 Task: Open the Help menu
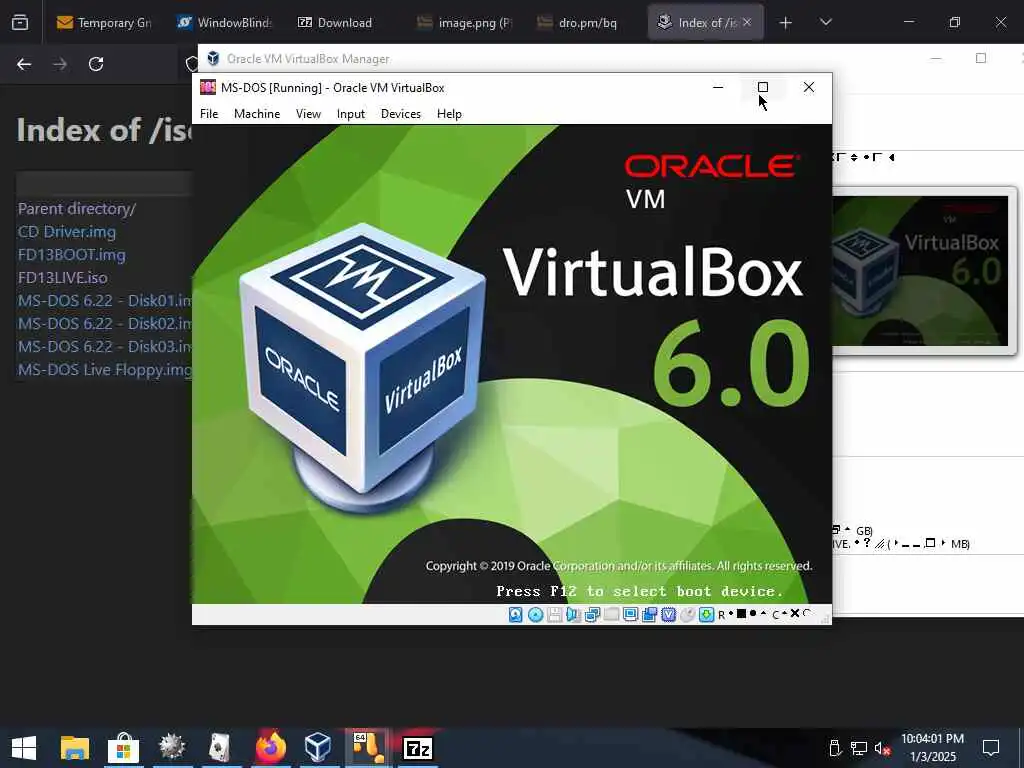(x=449, y=114)
